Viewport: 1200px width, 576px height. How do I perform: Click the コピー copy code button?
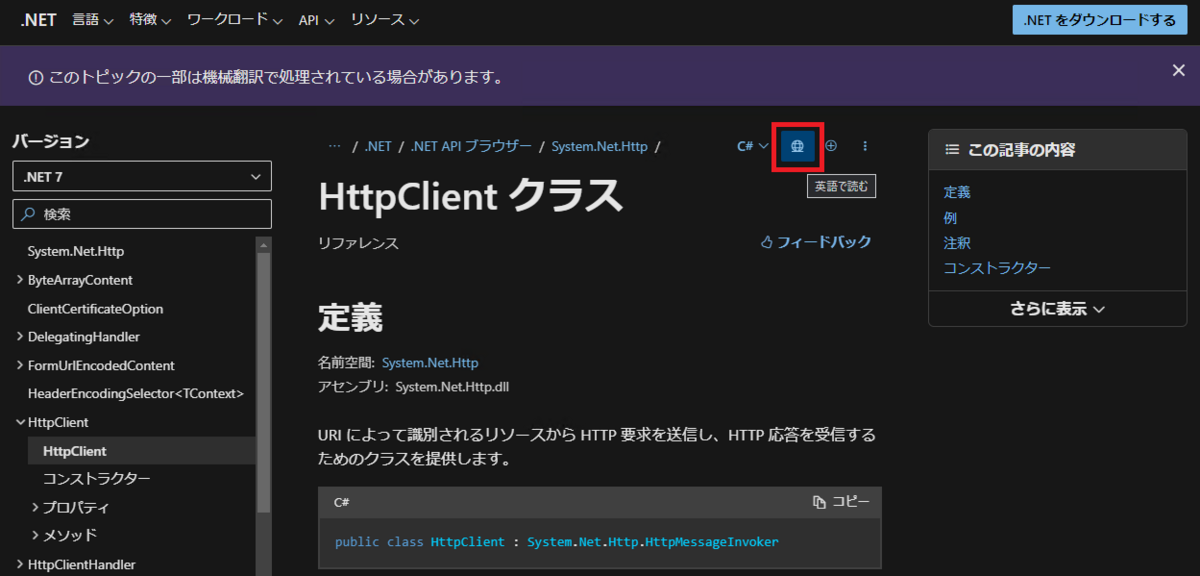pyautogui.click(x=841, y=502)
